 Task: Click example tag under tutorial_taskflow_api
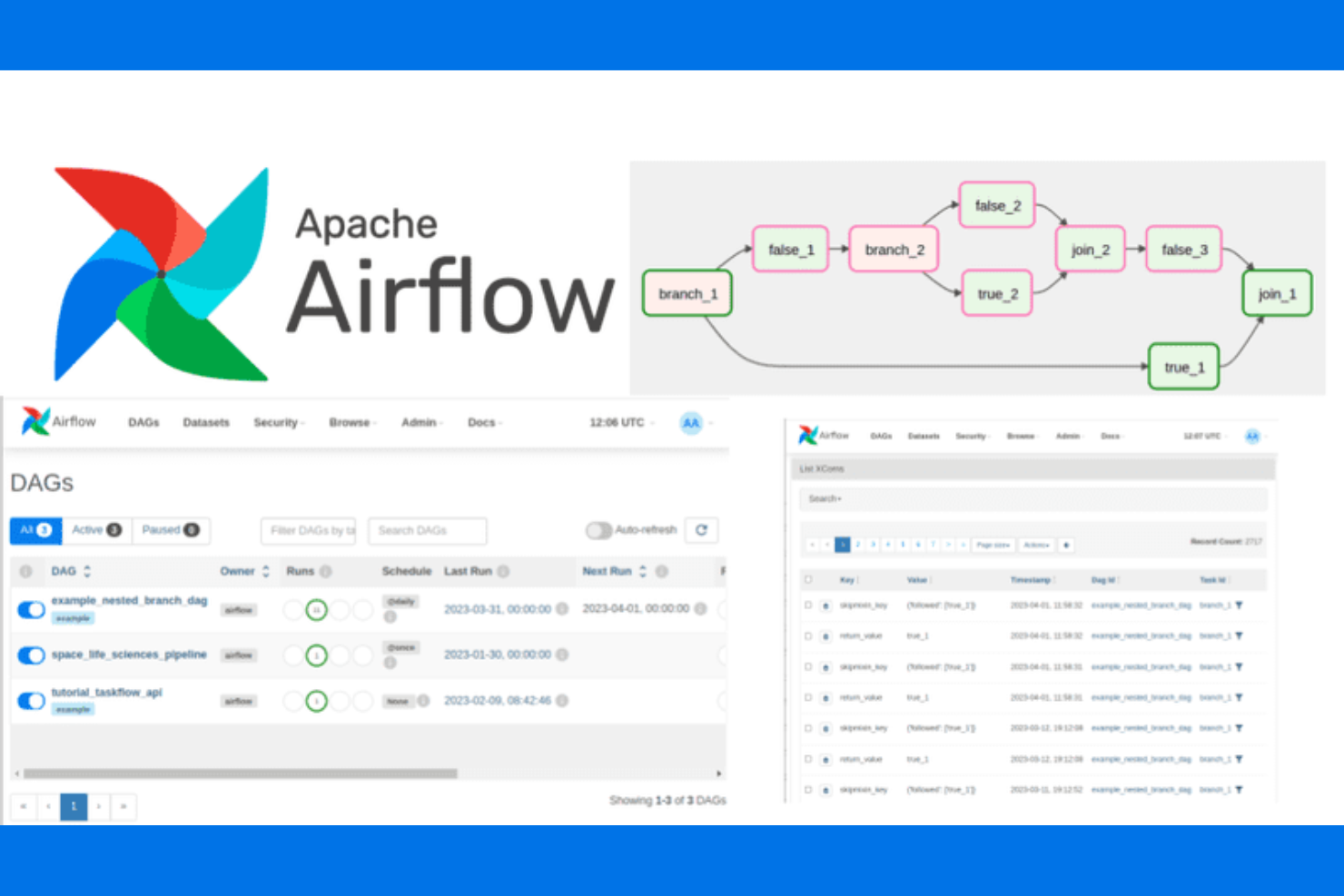point(73,710)
